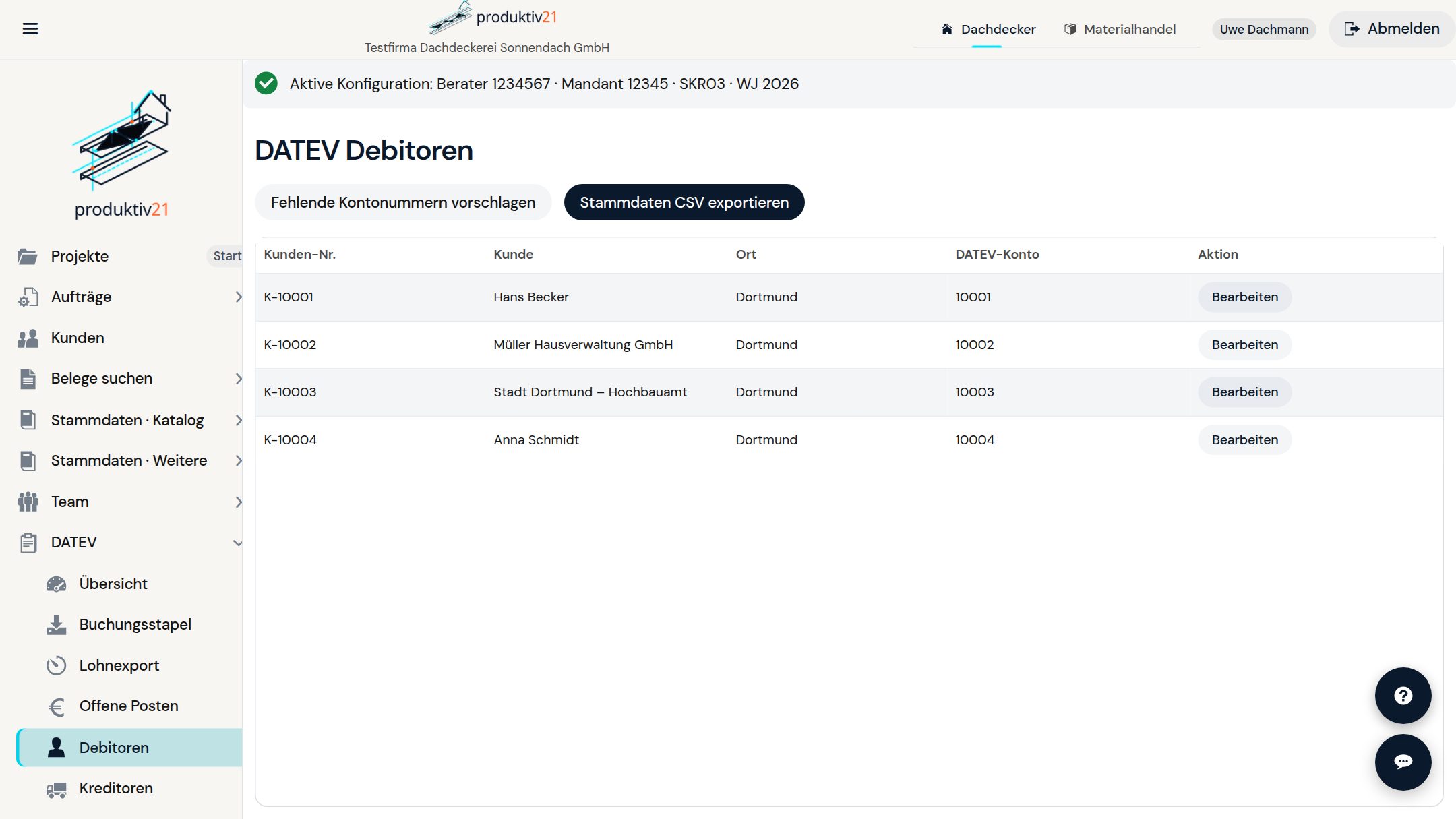Expand Stammdaten · Weitere chevron
1456x819 pixels.
point(238,461)
